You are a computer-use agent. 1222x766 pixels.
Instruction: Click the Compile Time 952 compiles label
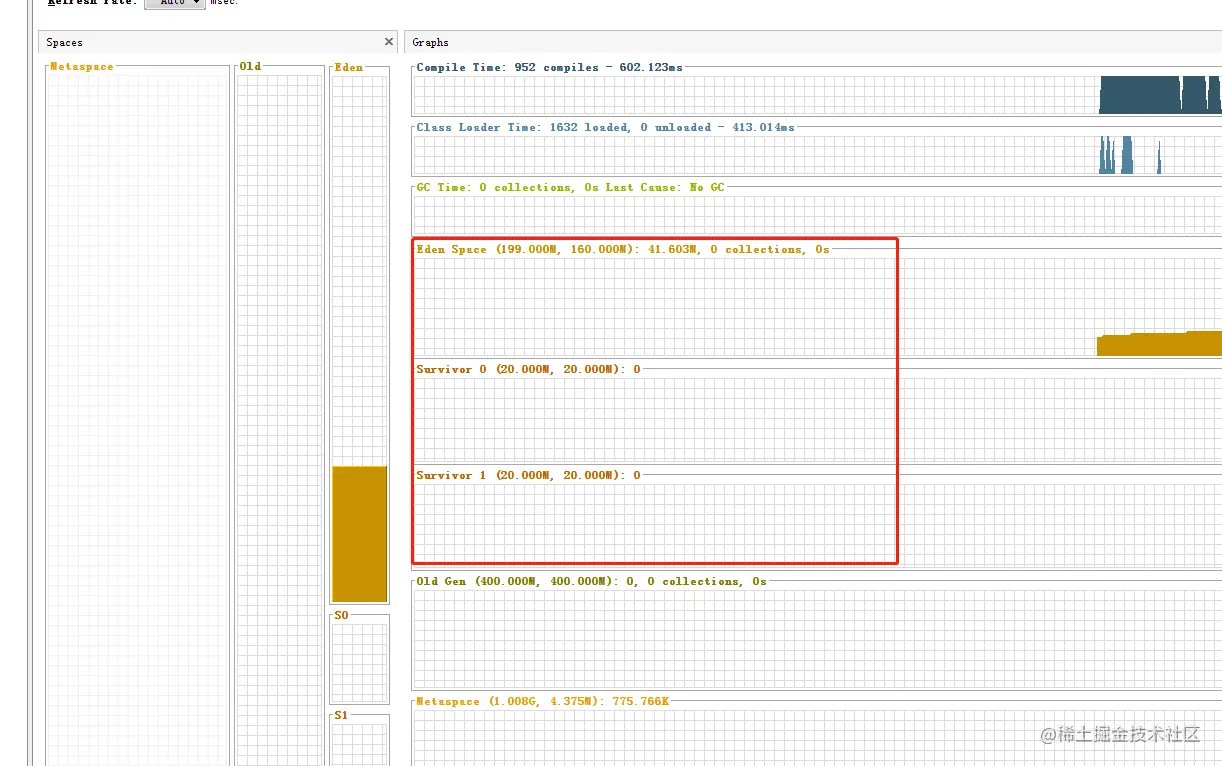550,67
